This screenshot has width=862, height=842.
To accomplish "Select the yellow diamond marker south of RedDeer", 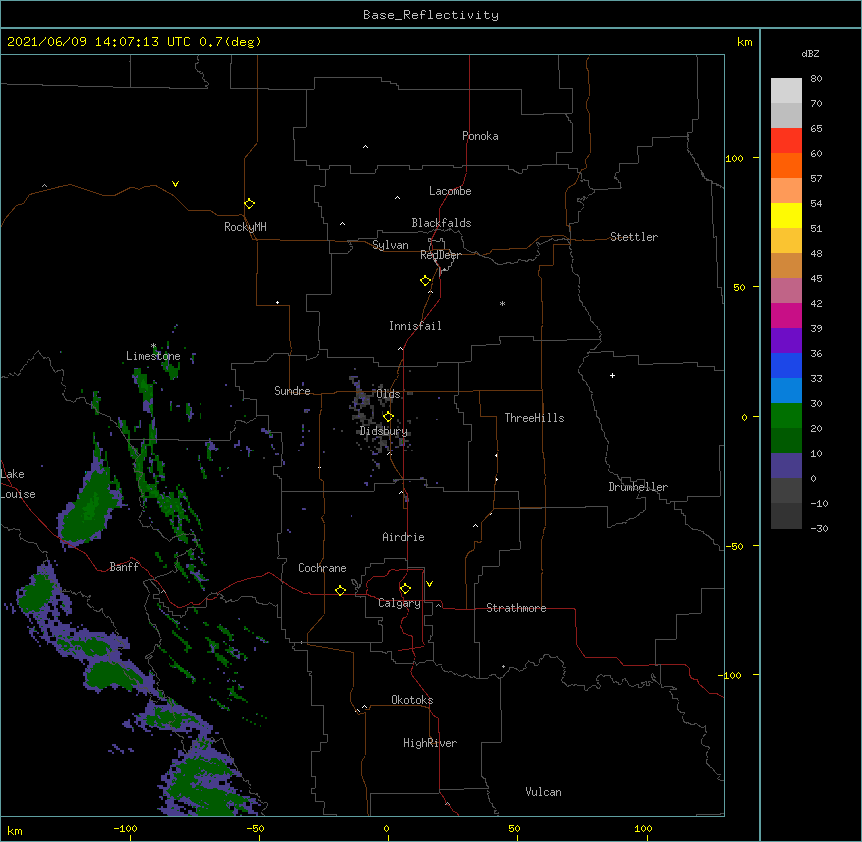I will pos(426,281).
